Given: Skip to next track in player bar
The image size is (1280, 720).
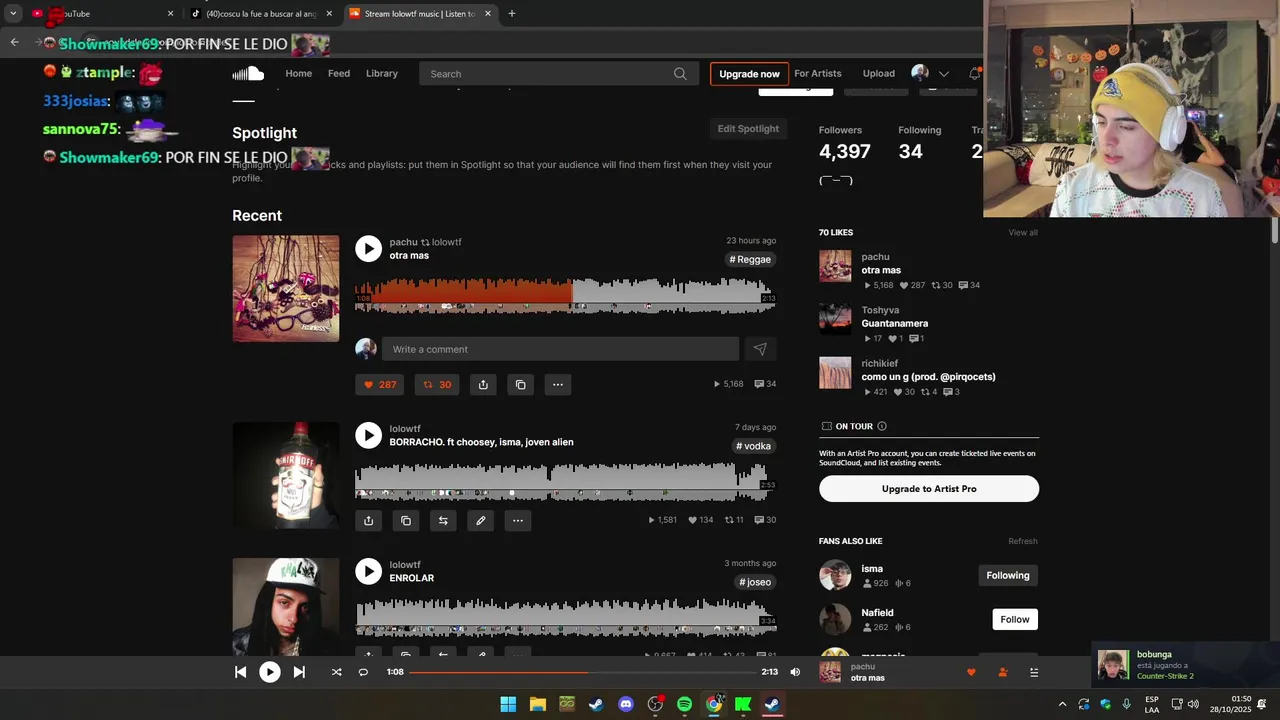Looking at the screenshot, I should coord(299,672).
